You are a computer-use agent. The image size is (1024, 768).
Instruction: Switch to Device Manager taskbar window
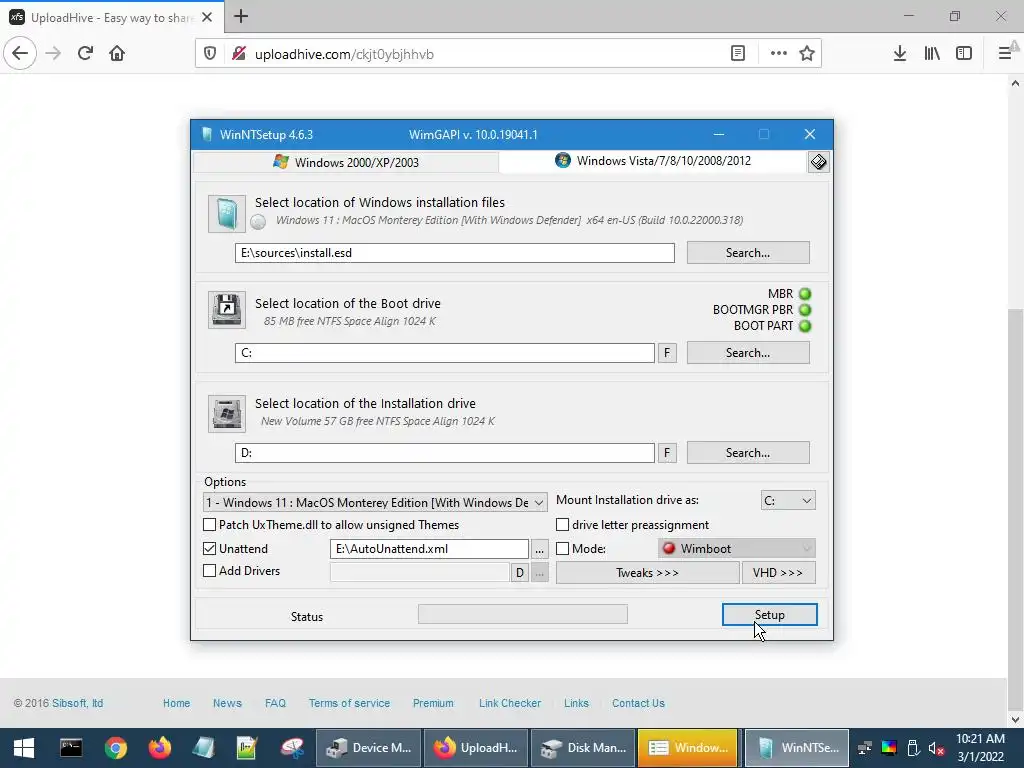pyautogui.click(x=368, y=748)
